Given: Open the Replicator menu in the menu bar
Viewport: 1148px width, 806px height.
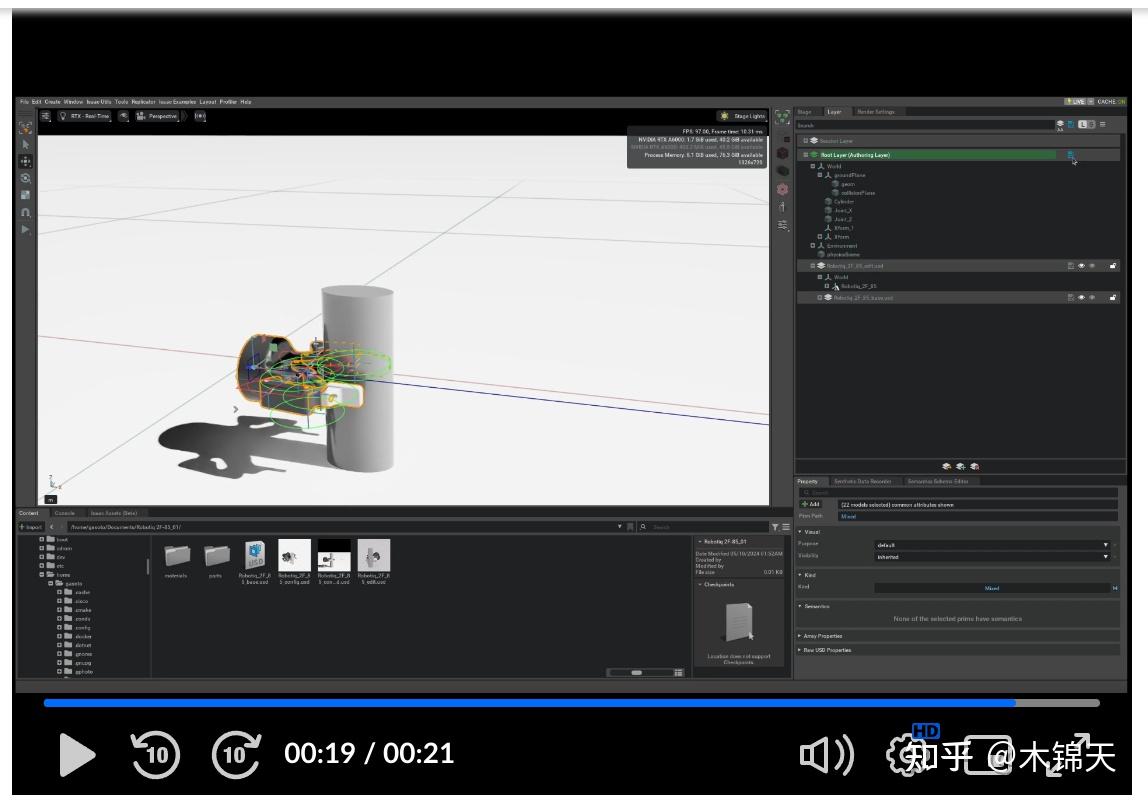Looking at the screenshot, I should point(143,102).
